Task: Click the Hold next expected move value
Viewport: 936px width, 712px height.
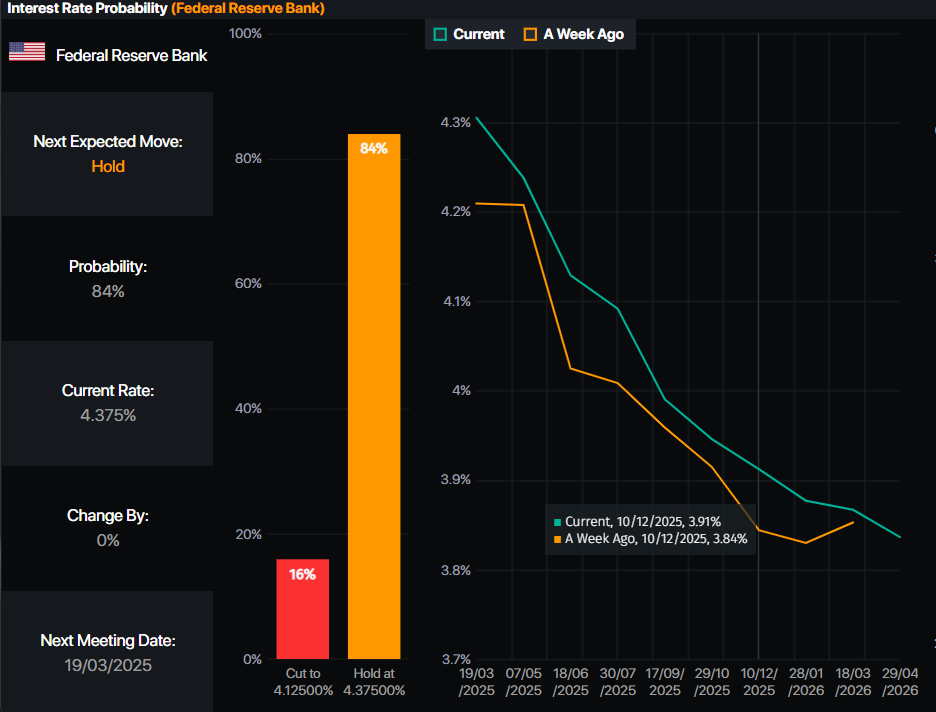Action: point(108,167)
